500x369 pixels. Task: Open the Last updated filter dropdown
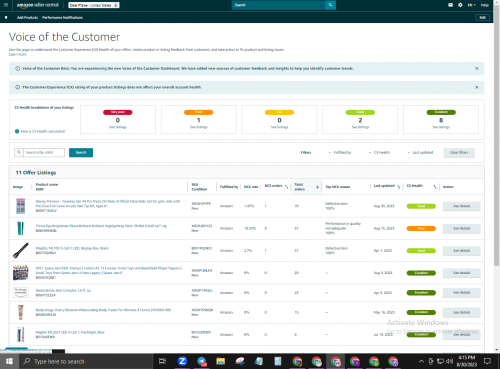click(420, 152)
